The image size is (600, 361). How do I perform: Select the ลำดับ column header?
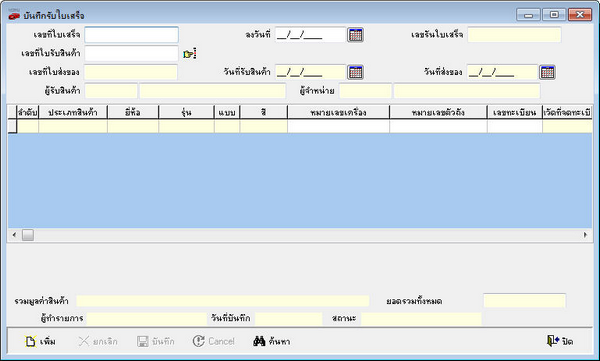pyautogui.click(x=28, y=112)
